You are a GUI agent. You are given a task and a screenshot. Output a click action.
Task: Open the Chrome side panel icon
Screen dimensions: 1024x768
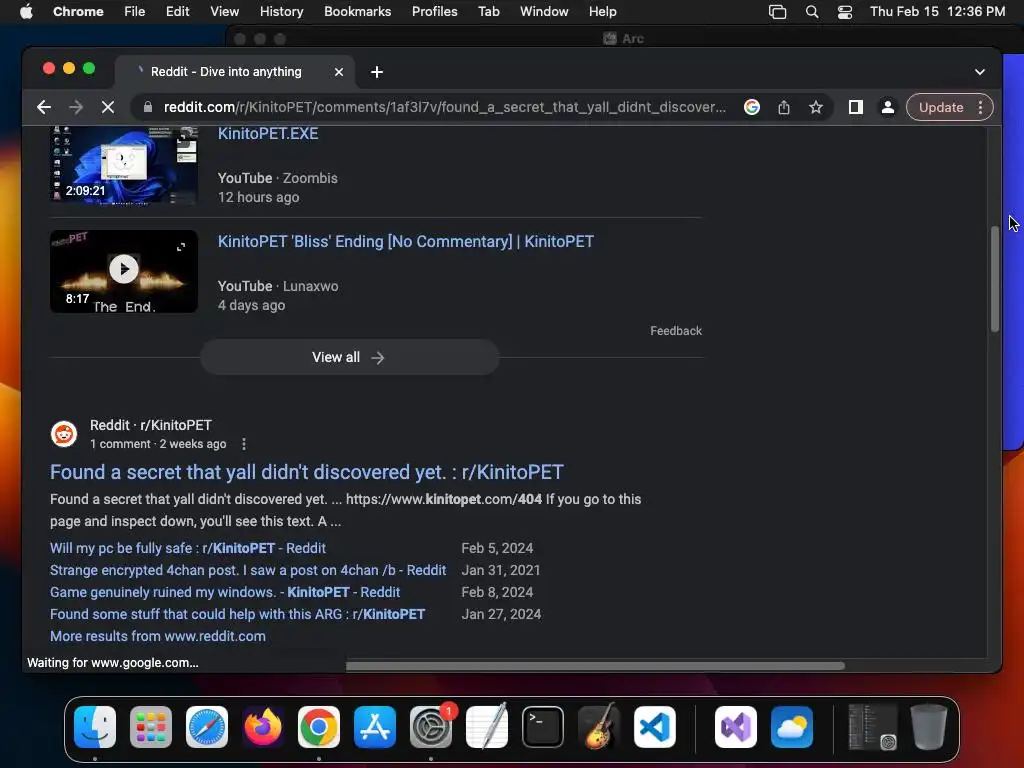coord(856,107)
